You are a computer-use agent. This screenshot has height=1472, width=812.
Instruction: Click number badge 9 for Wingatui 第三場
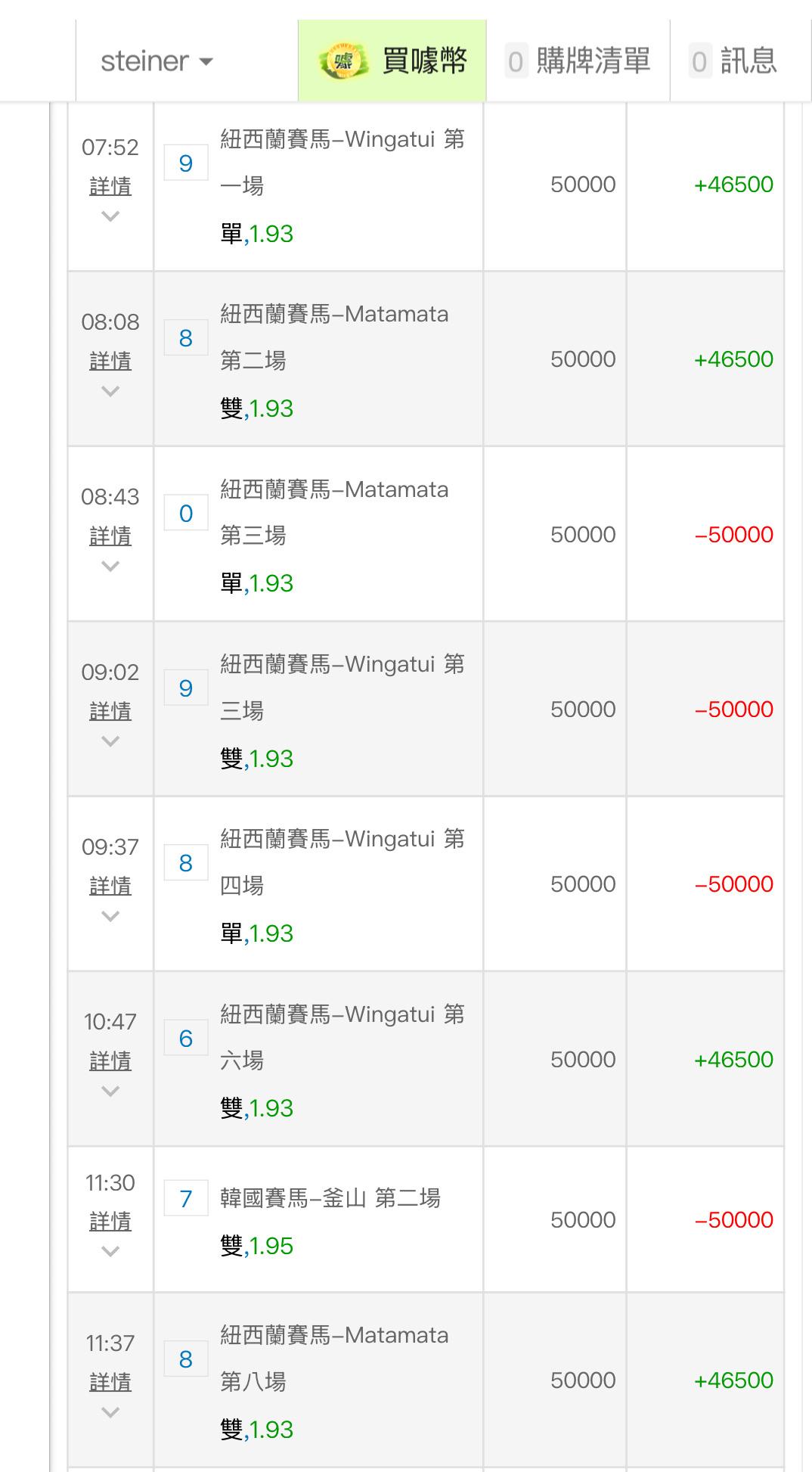[x=186, y=688]
